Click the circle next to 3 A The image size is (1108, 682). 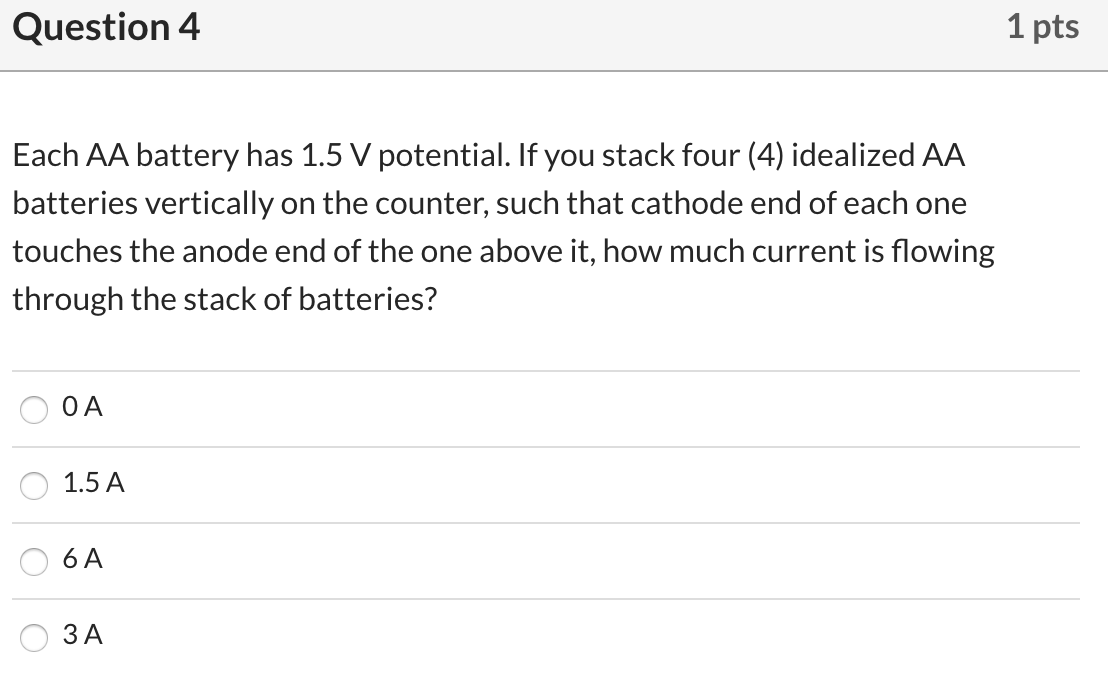tap(34, 637)
